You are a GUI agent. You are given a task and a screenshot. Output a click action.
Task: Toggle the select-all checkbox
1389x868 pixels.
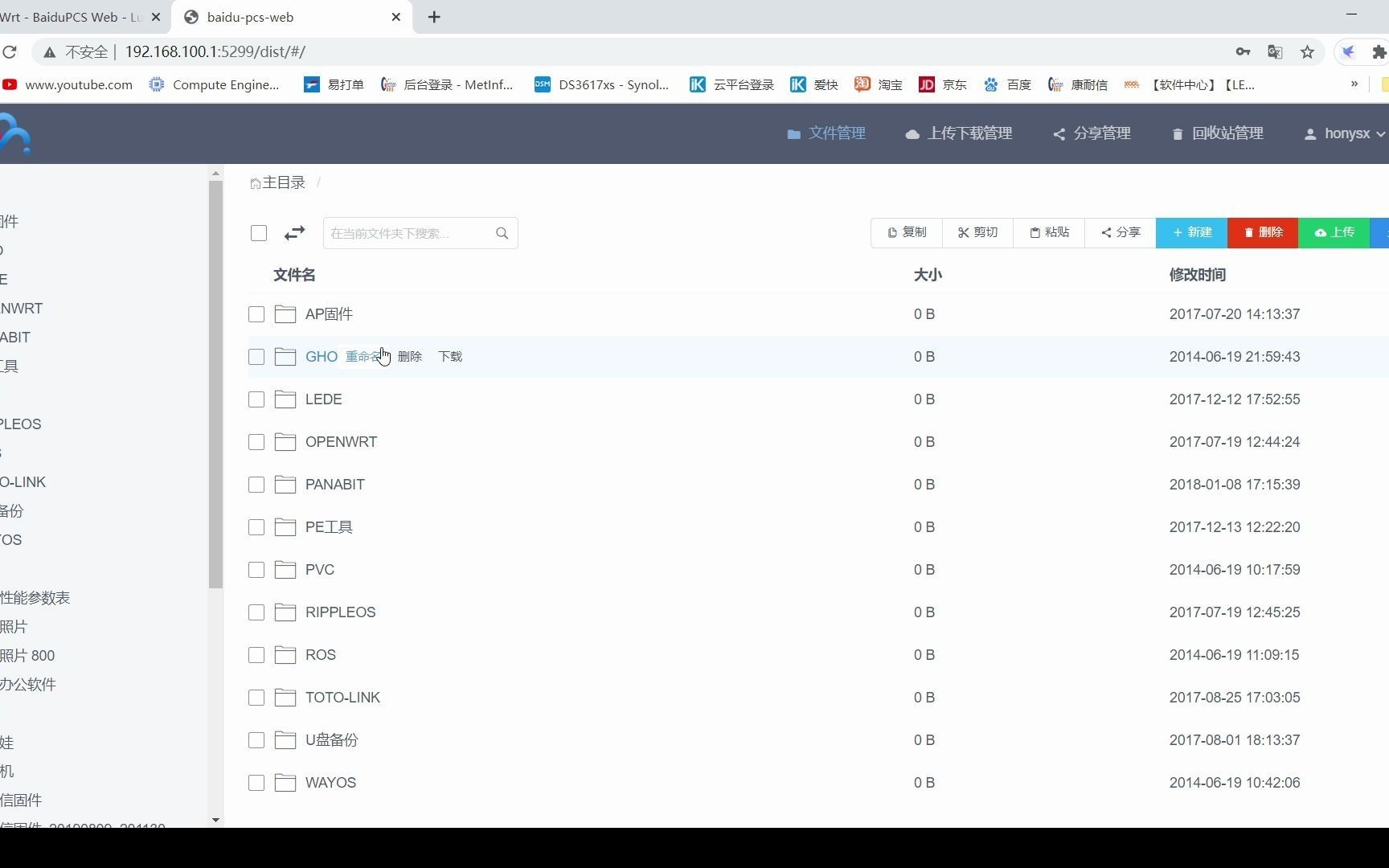(259, 233)
